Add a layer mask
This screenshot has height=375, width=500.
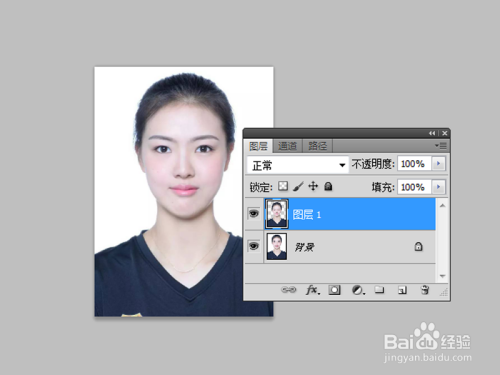pyautogui.click(x=334, y=290)
